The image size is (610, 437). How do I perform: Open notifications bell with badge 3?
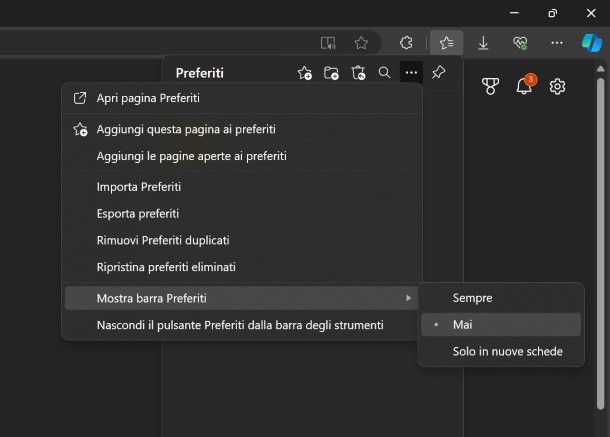pyautogui.click(x=525, y=85)
